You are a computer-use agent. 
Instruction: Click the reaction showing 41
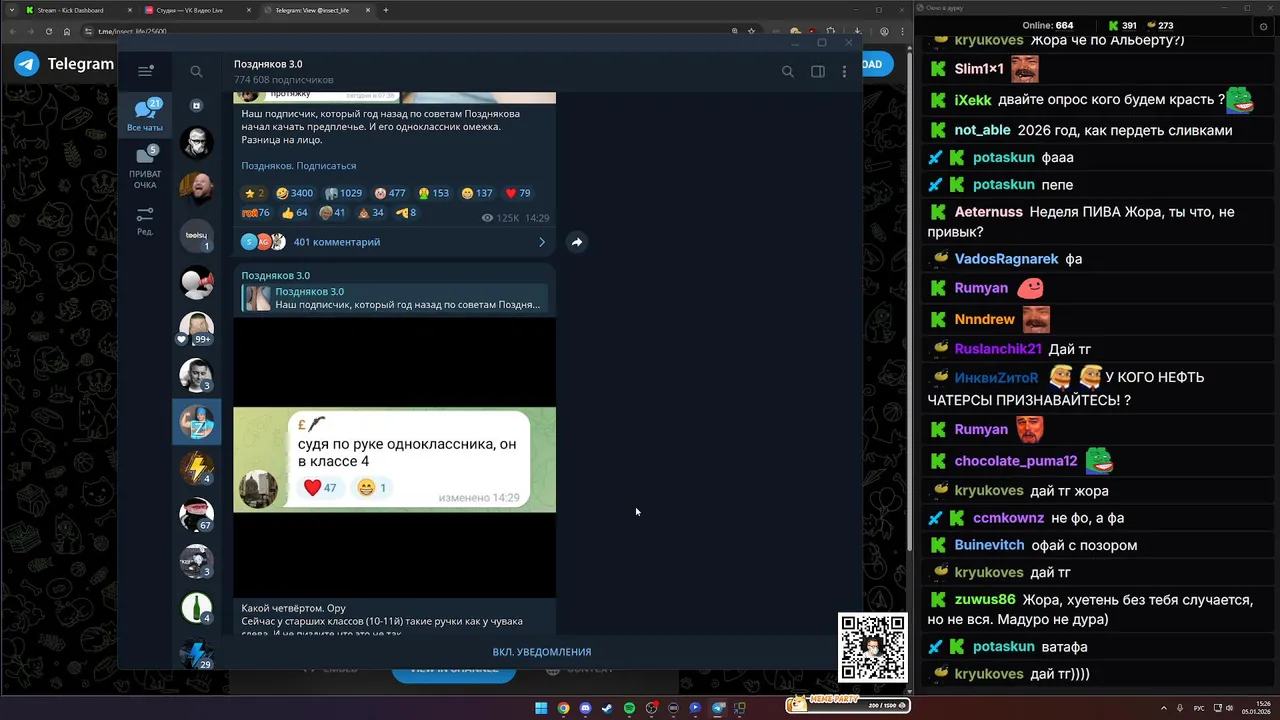point(332,213)
